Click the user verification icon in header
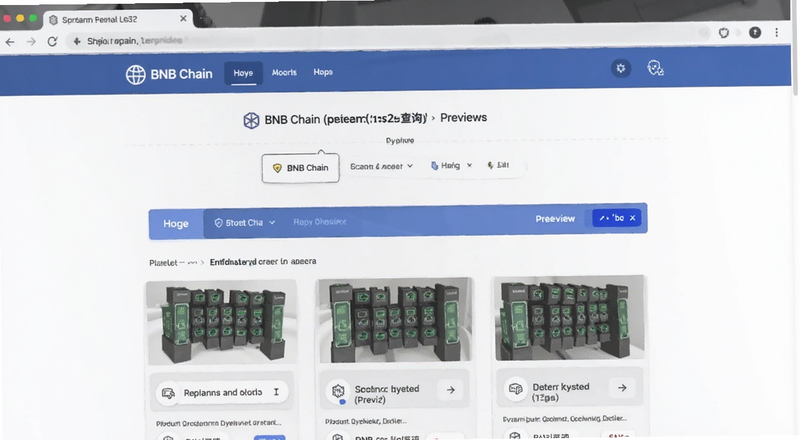800x440 pixels. tap(655, 68)
